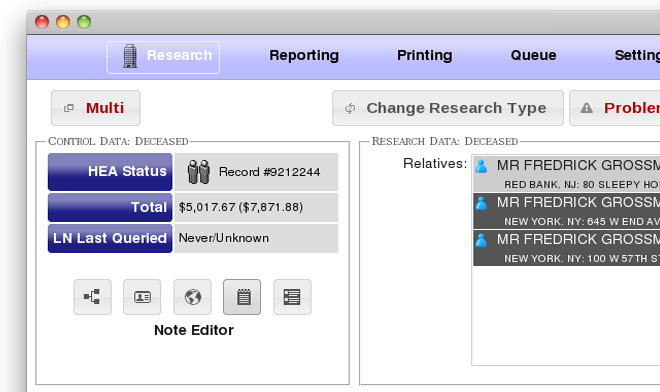The width and height of the screenshot is (660, 392).
Task: Click the two-people icon beside Record number
Action: coord(199,172)
